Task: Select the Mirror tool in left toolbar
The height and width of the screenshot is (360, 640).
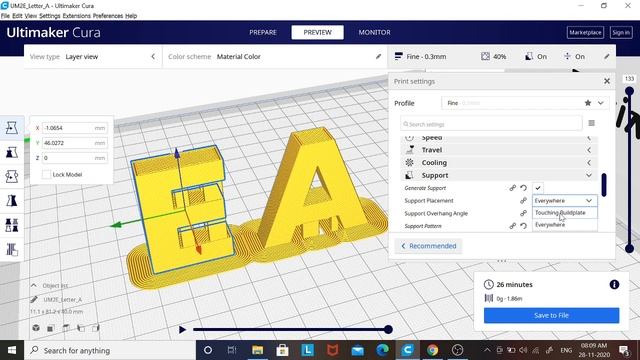Action: click(11, 200)
